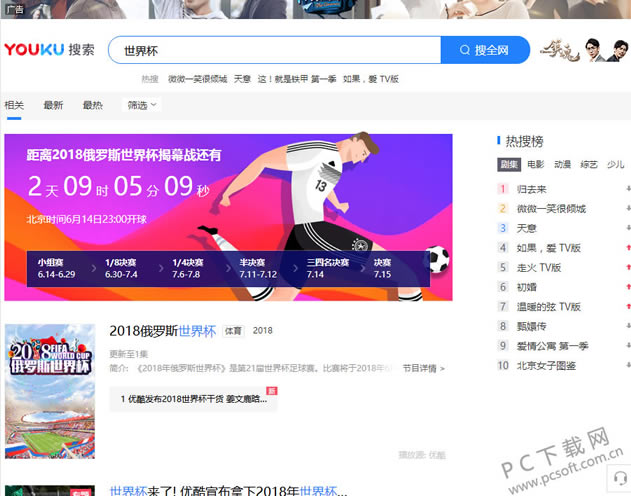This screenshot has width=631, height=496.
Task: Select the 少儿 hot list tab
Action: pos(616,165)
